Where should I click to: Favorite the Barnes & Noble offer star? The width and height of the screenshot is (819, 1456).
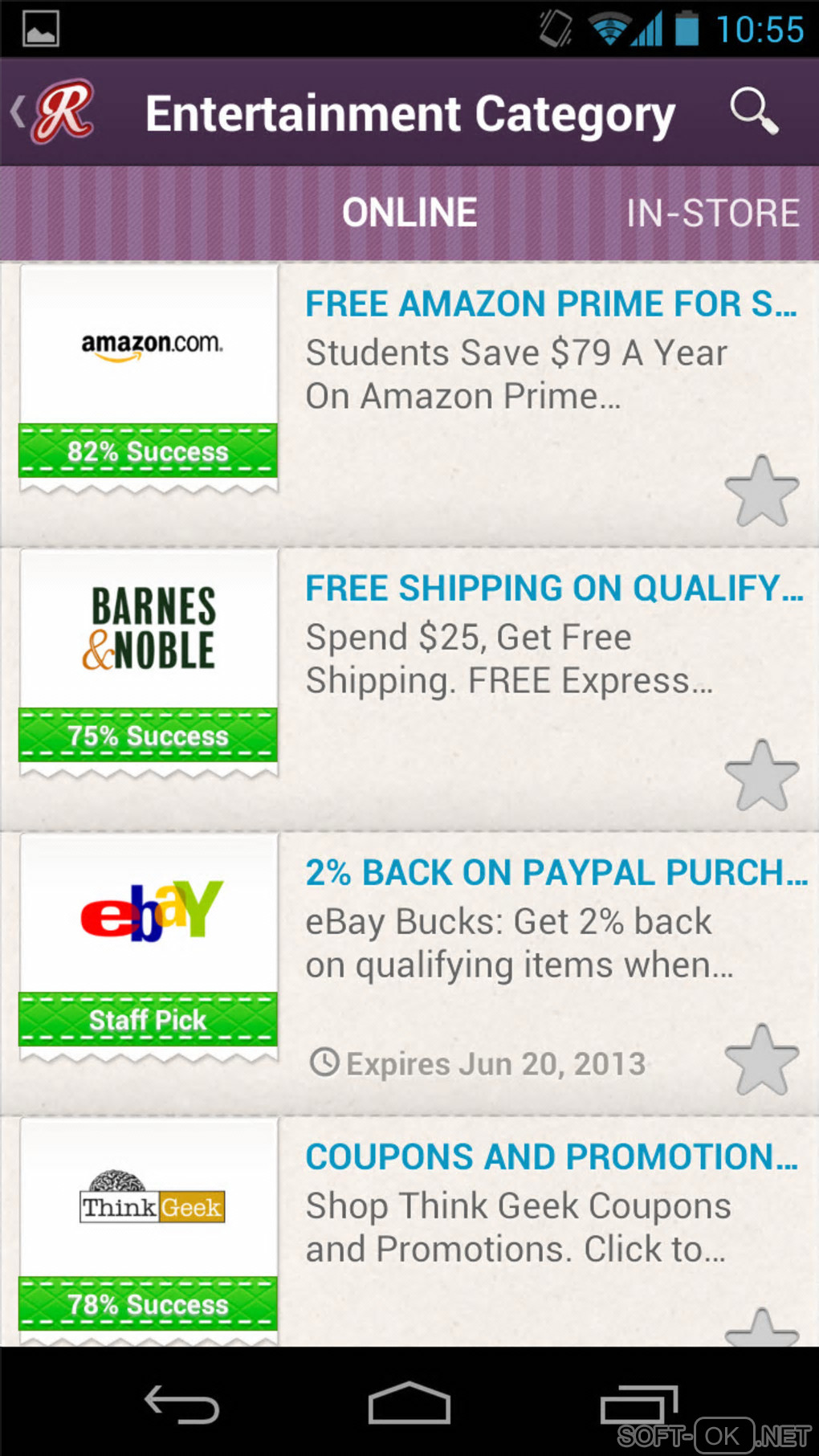[761, 775]
